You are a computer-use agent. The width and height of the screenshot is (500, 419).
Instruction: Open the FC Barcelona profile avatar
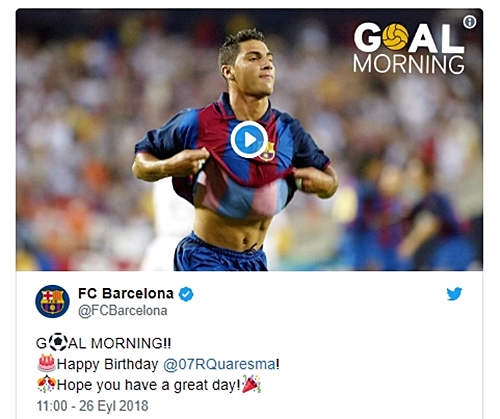pyautogui.click(x=52, y=301)
